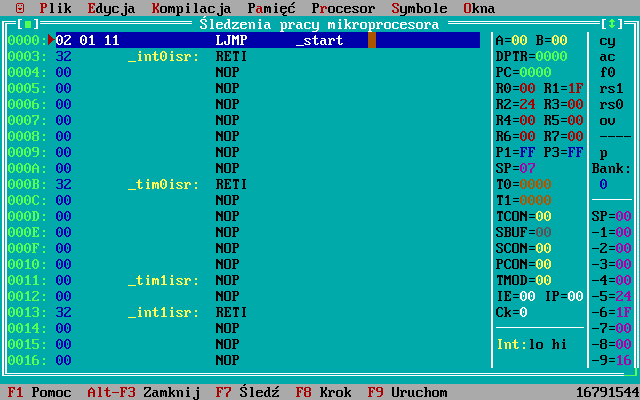Toggle the ac auxiliary carry flag
Image resolution: width=640 pixels, height=400 pixels.
point(607,57)
